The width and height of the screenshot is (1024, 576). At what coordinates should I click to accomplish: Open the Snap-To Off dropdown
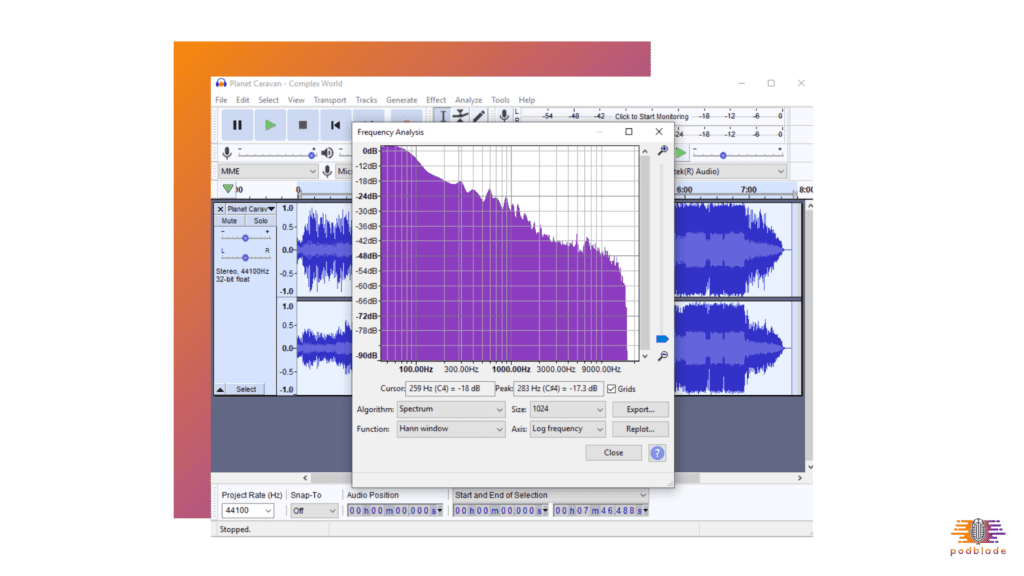pyautogui.click(x=314, y=511)
